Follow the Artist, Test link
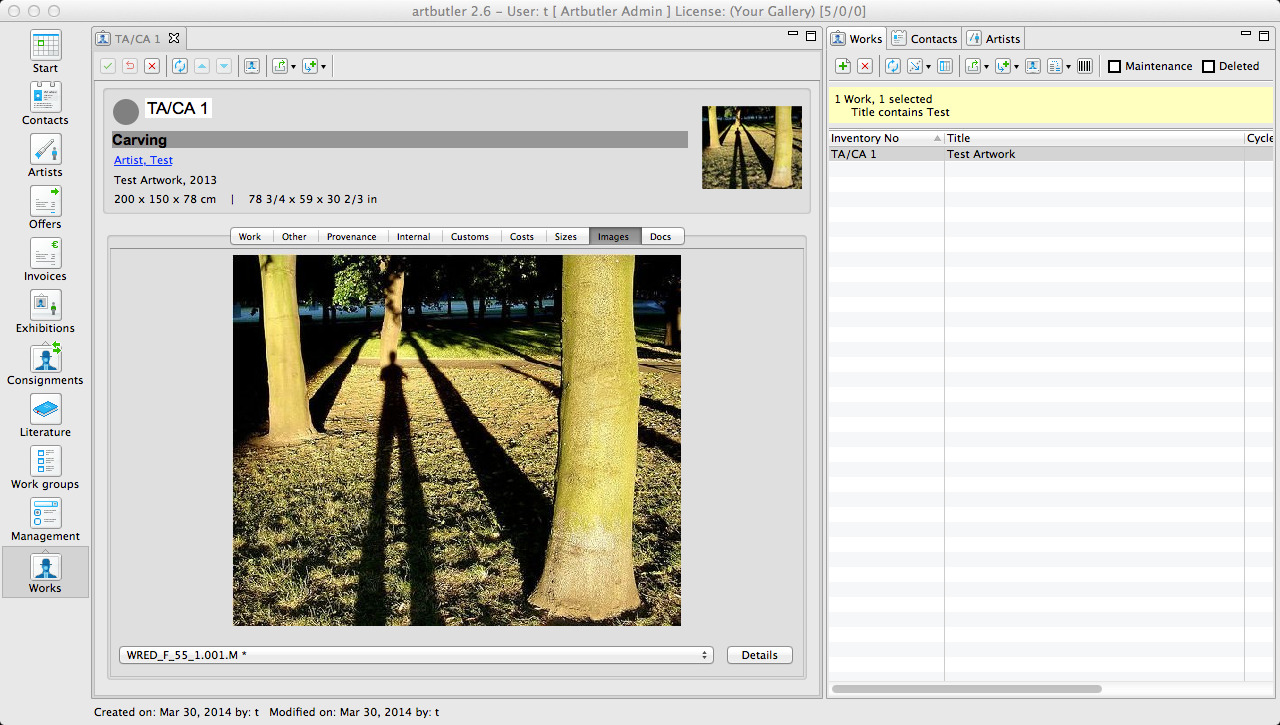Image resolution: width=1280 pixels, height=725 pixels. pyautogui.click(x=143, y=160)
